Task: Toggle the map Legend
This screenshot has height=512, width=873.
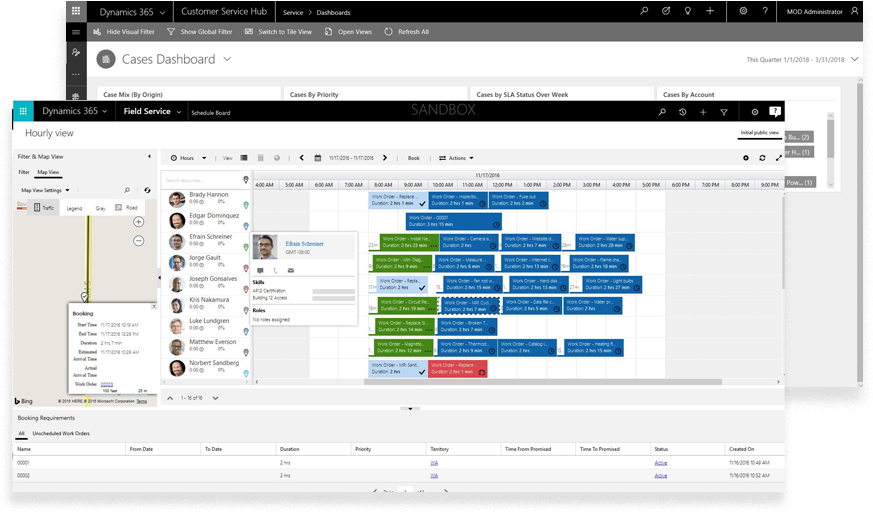Action: tap(74, 208)
